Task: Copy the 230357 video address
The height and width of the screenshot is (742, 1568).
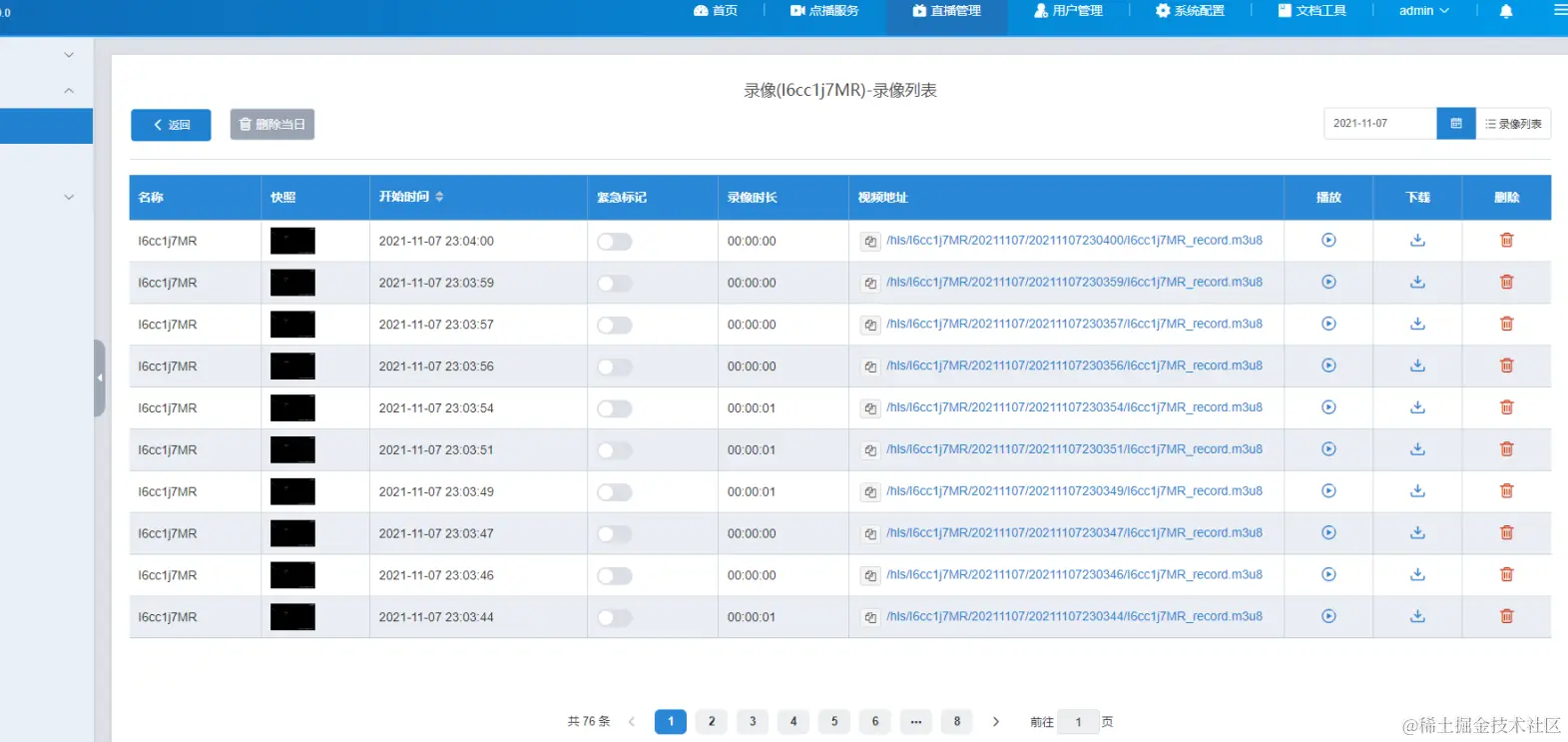Action: click(870, 325)
